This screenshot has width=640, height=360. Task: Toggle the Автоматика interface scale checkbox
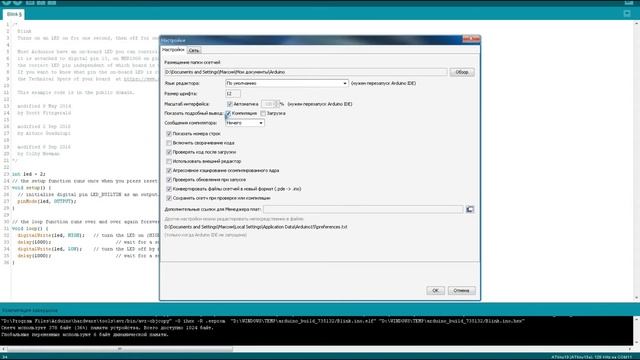tap(230, 104)
